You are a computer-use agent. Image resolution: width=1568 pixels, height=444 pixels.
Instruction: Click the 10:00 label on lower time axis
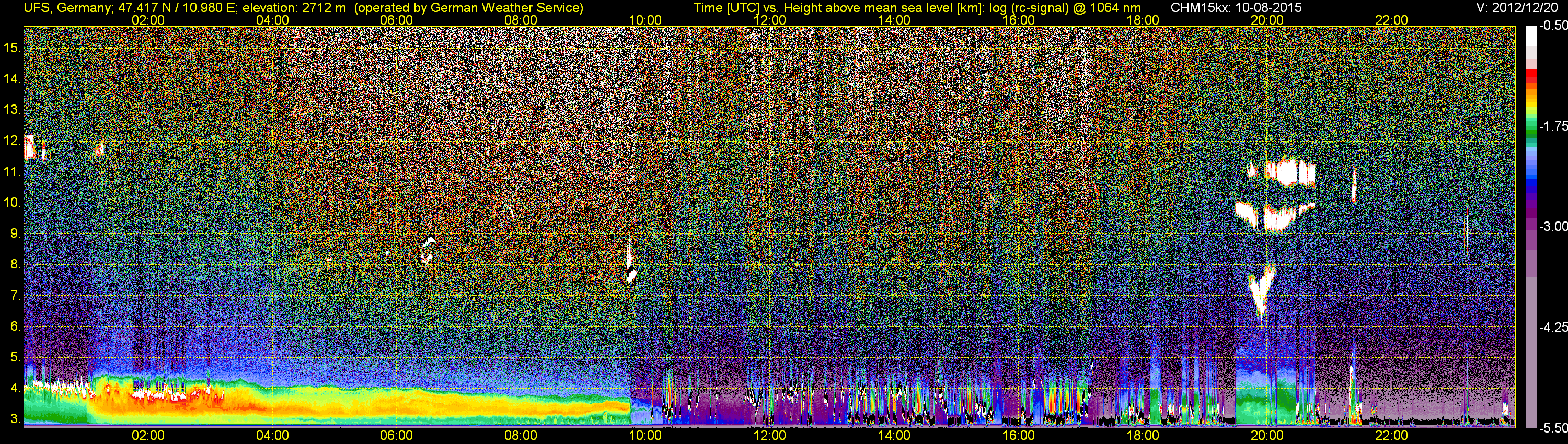coord(645,436)
